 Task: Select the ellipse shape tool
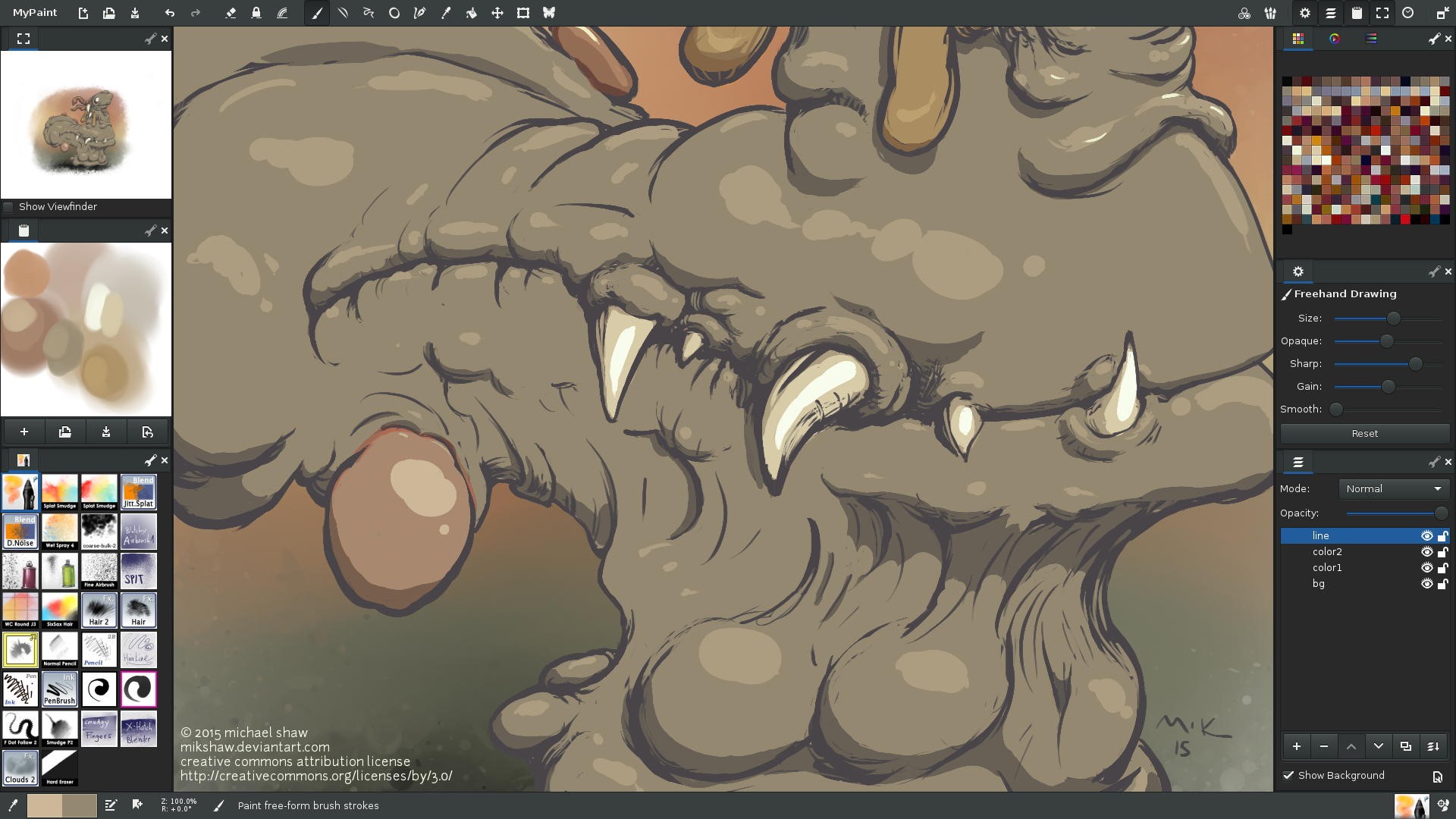click(394, 13)
